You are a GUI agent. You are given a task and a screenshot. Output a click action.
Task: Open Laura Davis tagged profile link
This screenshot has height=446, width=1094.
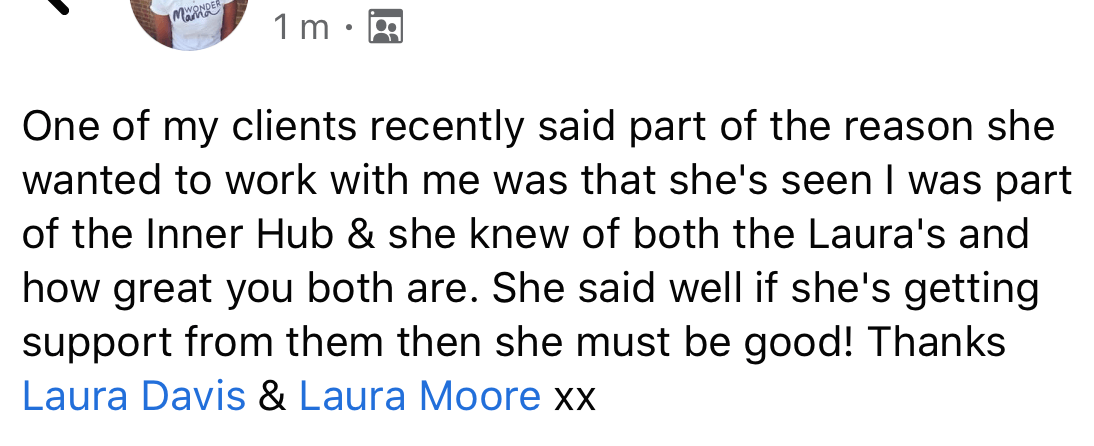pos(134,396)
